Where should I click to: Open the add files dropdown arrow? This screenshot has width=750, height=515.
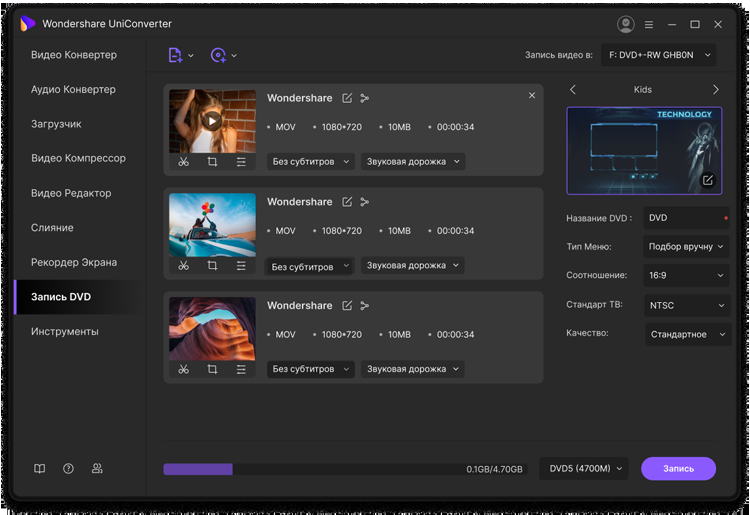[191, 55]
